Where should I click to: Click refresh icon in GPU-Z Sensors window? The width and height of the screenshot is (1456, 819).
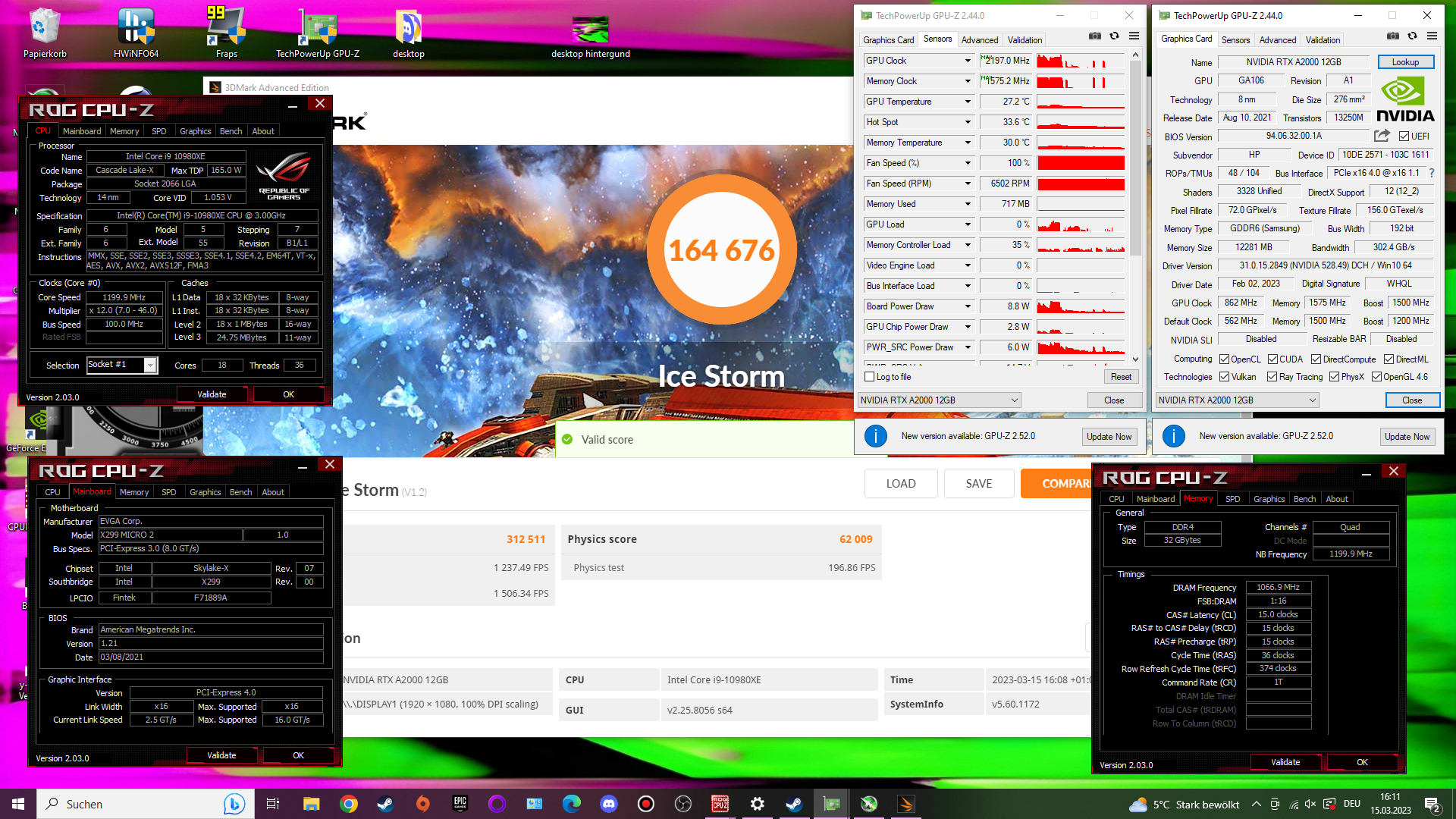(1114, 36)
